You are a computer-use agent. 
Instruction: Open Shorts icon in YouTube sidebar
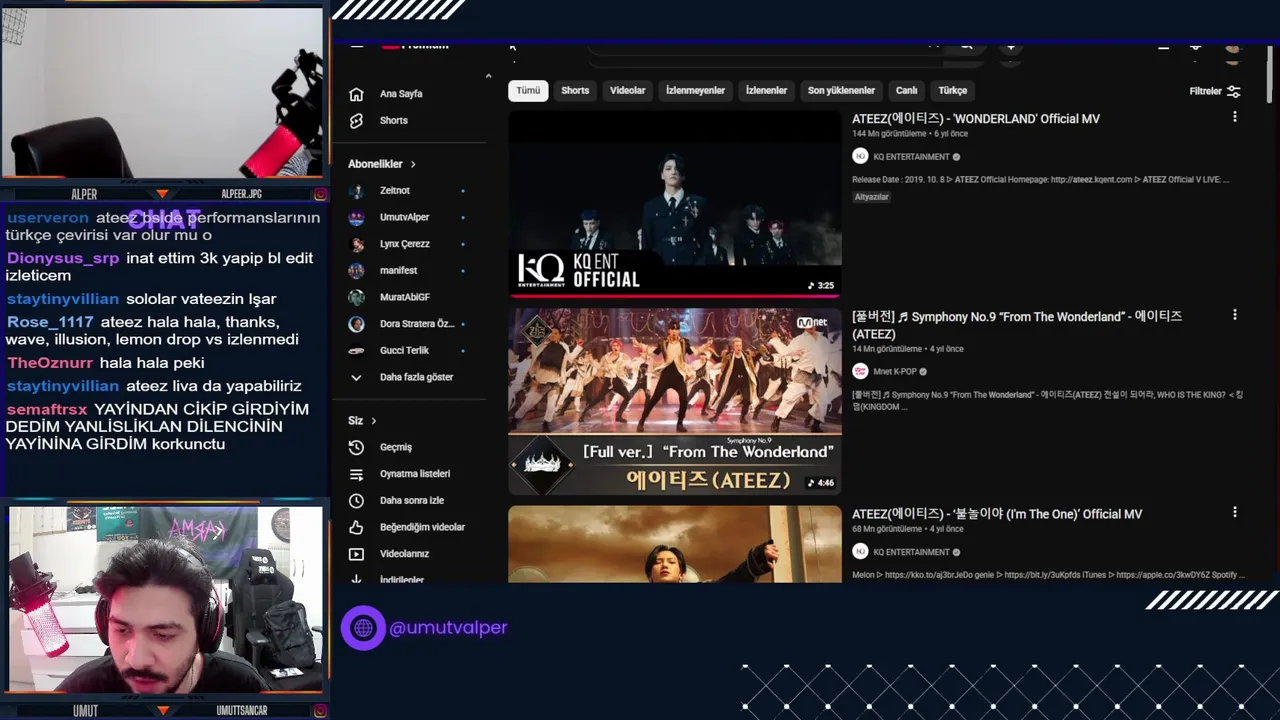pyautogui.click(x=356, y=120)
